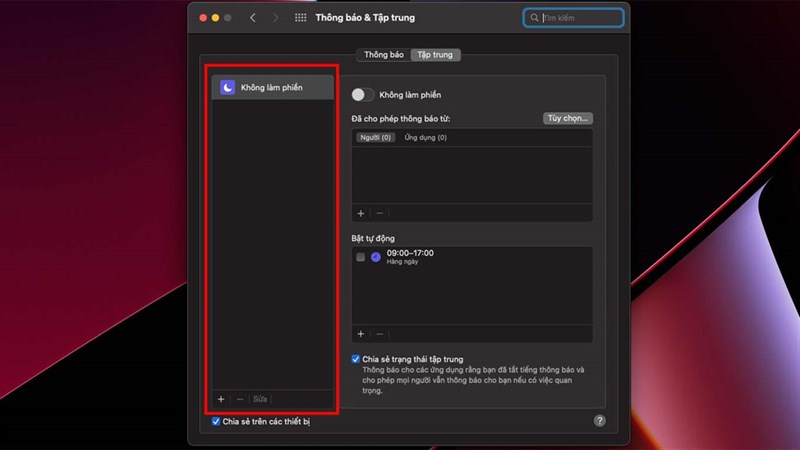Viewport: 800px width, 450px height.
Task: Click the purple moon icon in sidebar
Action: coord(228,87)
